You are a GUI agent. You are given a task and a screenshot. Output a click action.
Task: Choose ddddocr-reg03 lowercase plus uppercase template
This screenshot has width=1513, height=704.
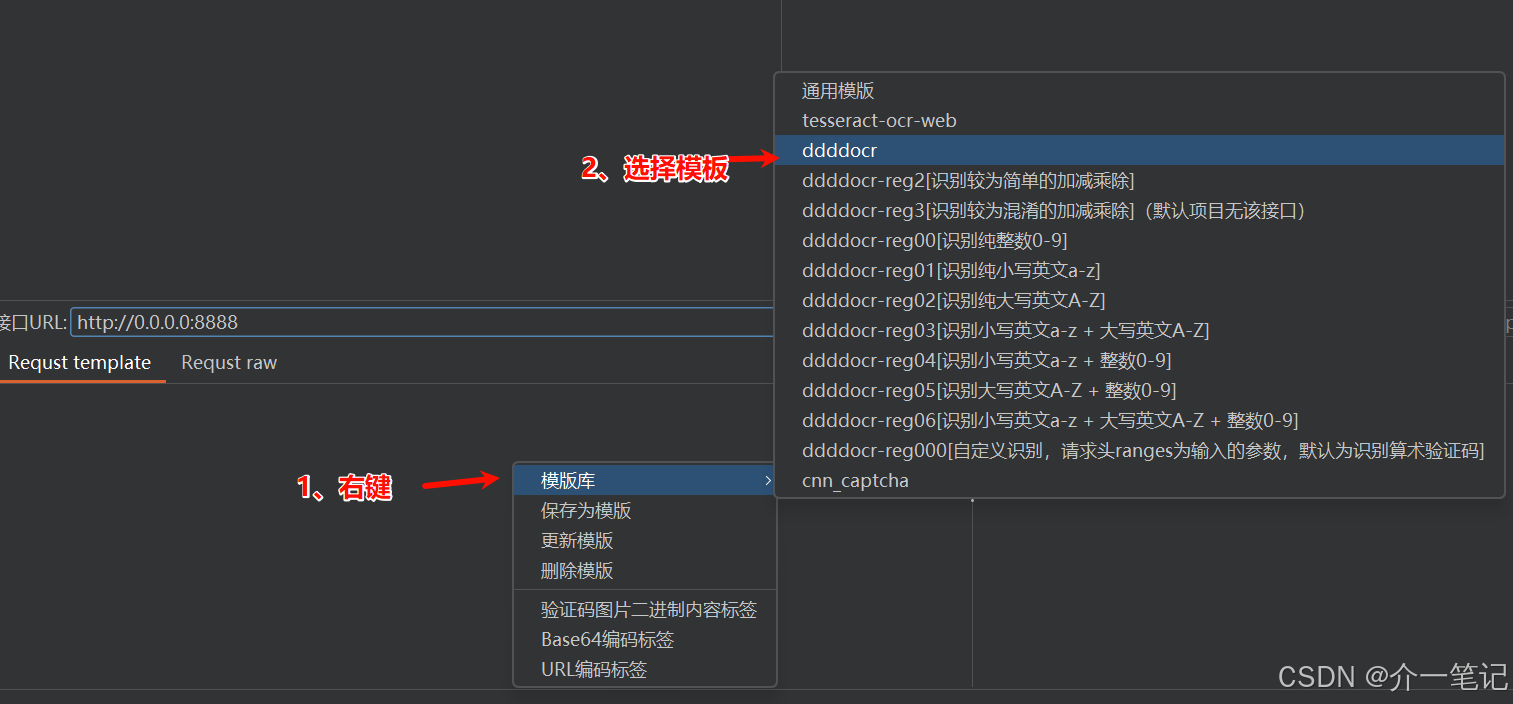point(1139,331)
